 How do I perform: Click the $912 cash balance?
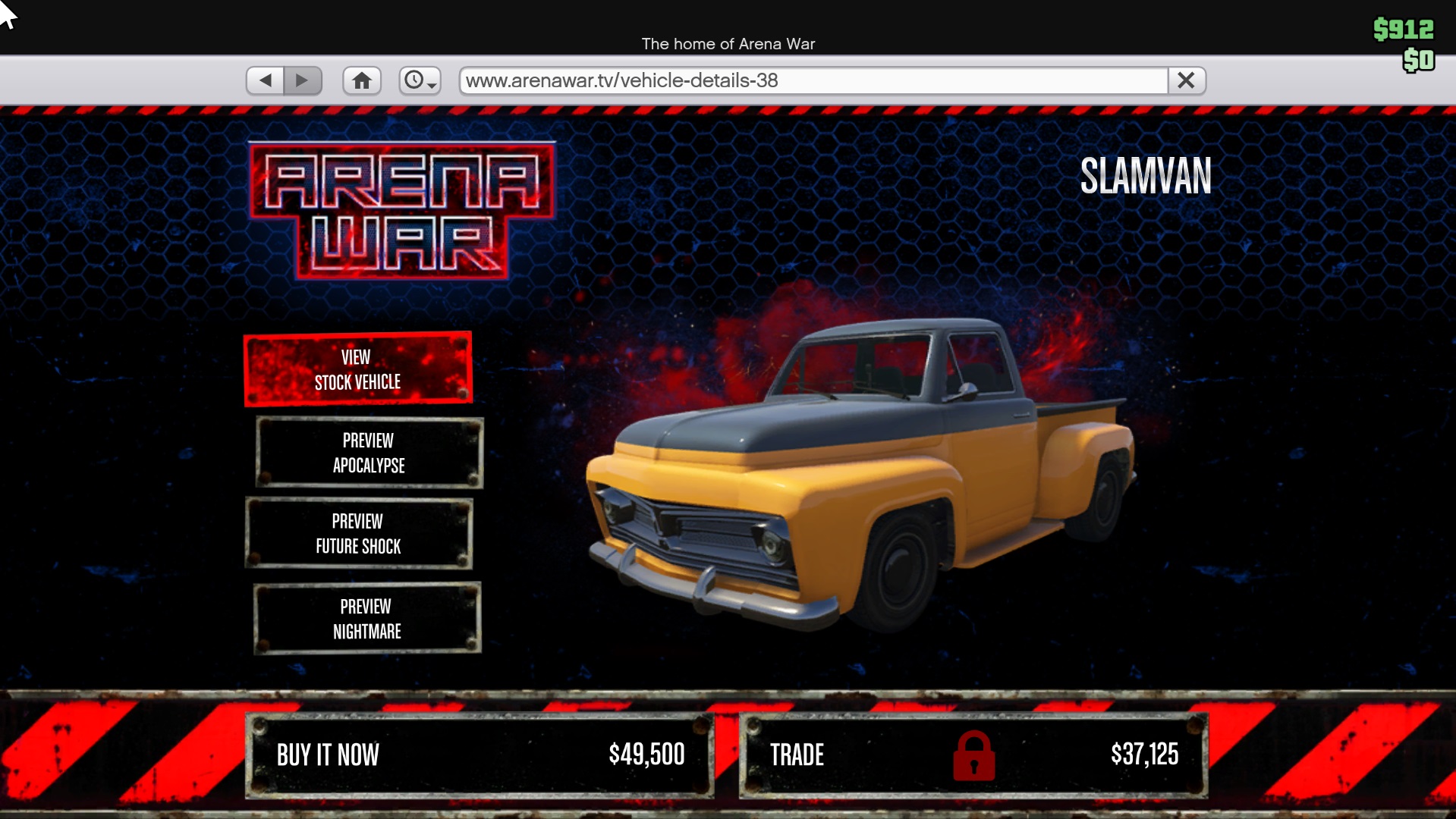point(1404,30)
